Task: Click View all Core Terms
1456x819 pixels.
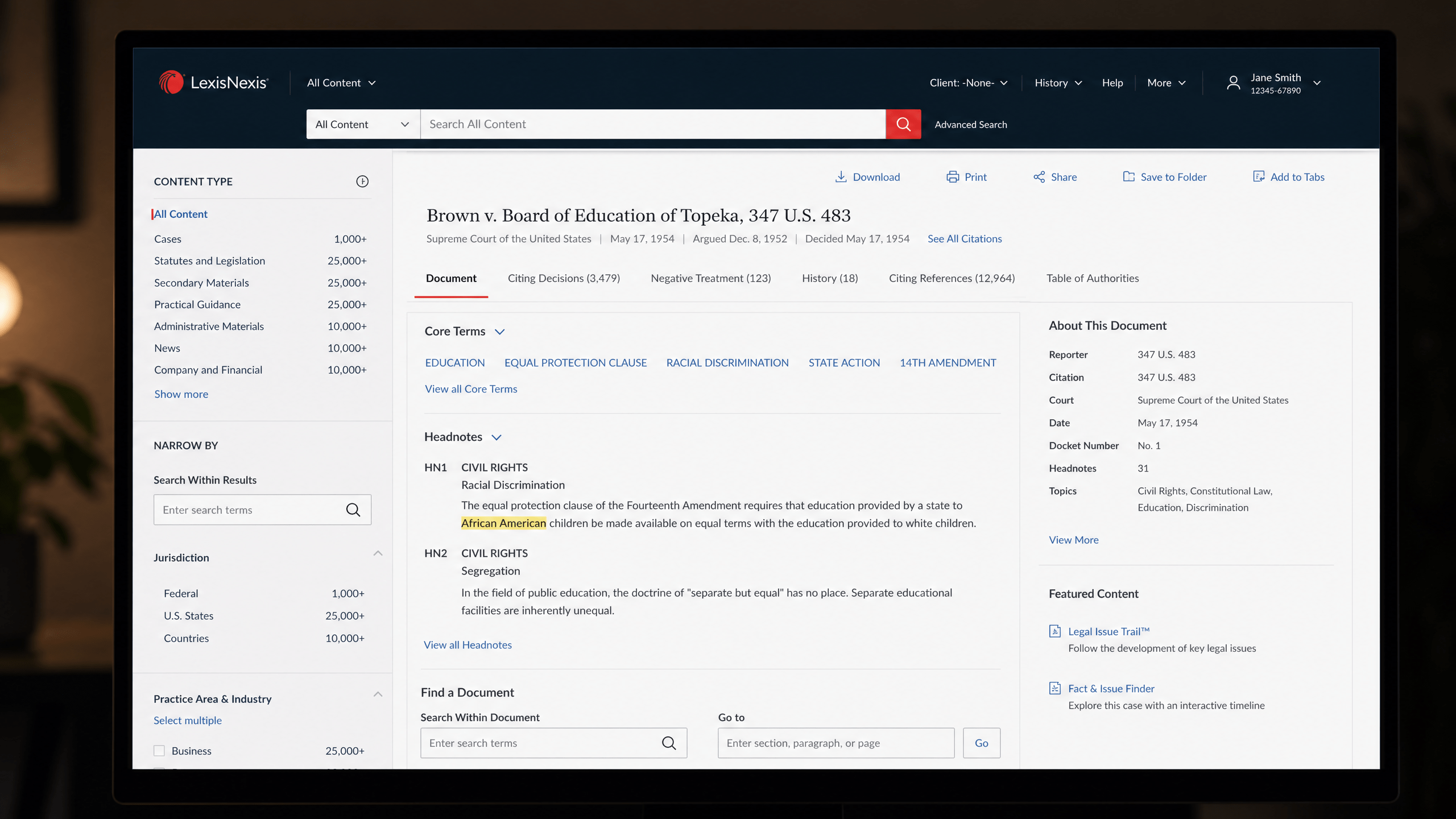Action: click(471, 389)
